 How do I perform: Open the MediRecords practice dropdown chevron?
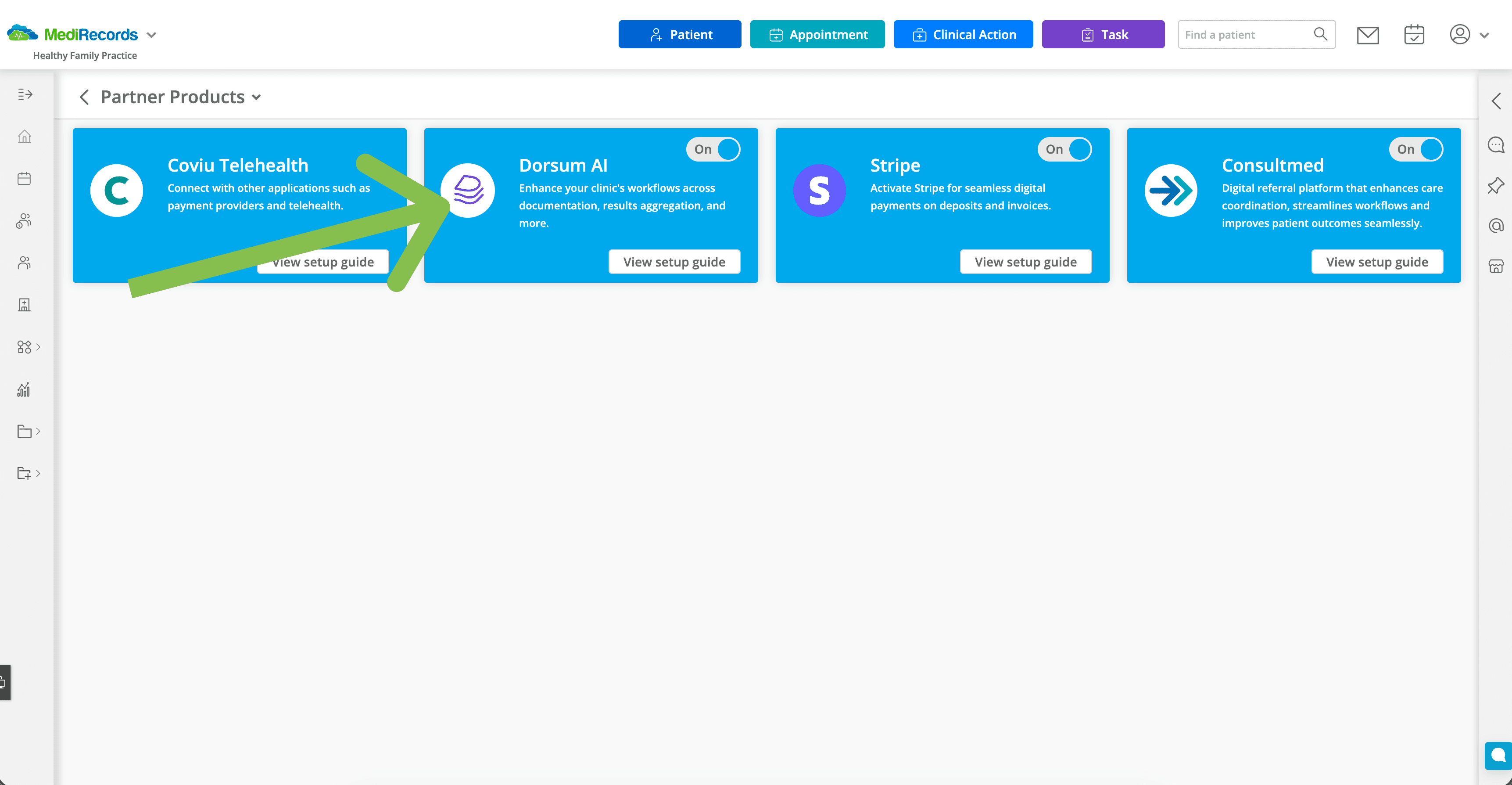[x=151, y=35]
